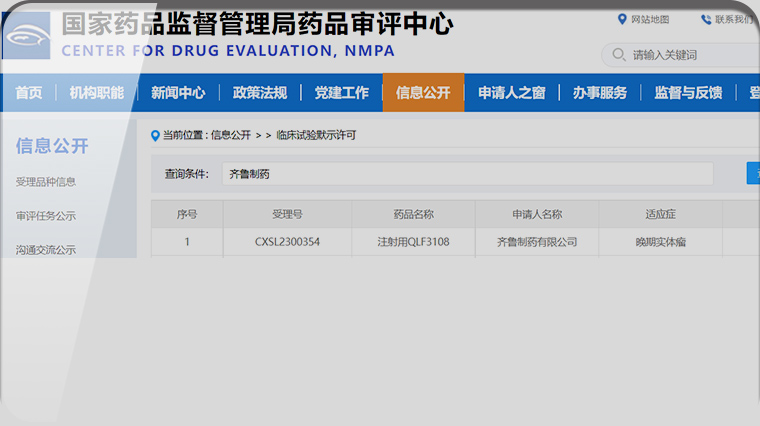Click the site map location pin icon

[x=622, y=19]
